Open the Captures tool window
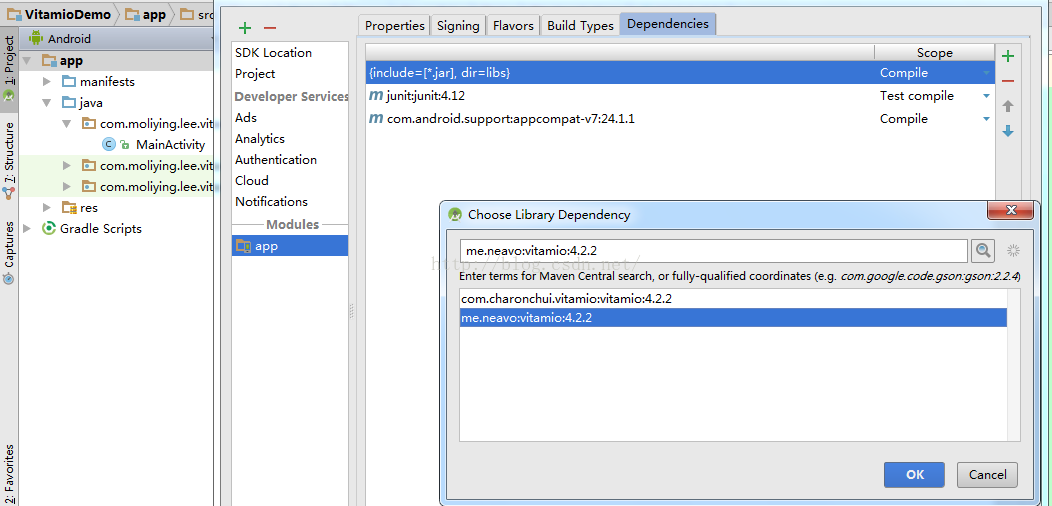1052x506 pixels. pyautogui.click(x=9, y=252)
